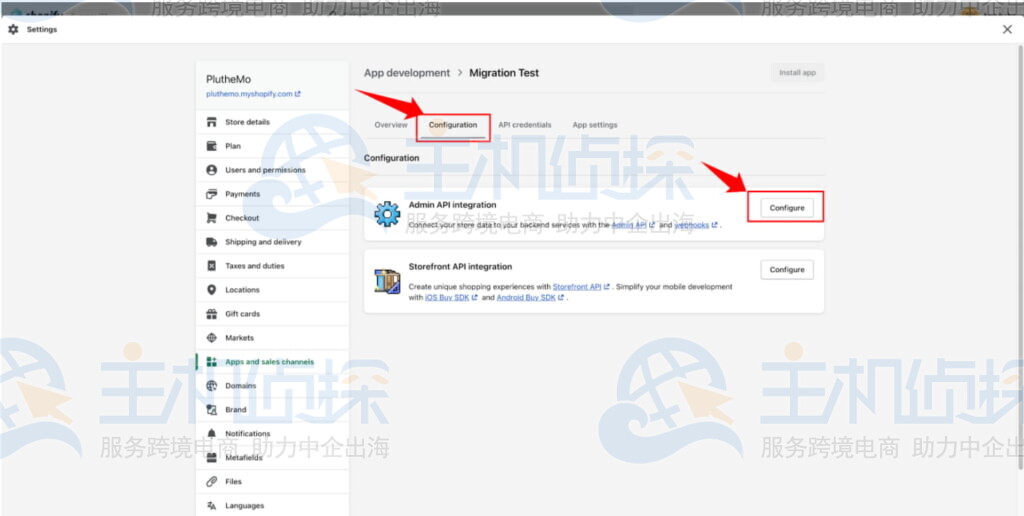Close the Settings window with X
The width and height of the screenshot is (1024, 516).
click(1007, 30)
